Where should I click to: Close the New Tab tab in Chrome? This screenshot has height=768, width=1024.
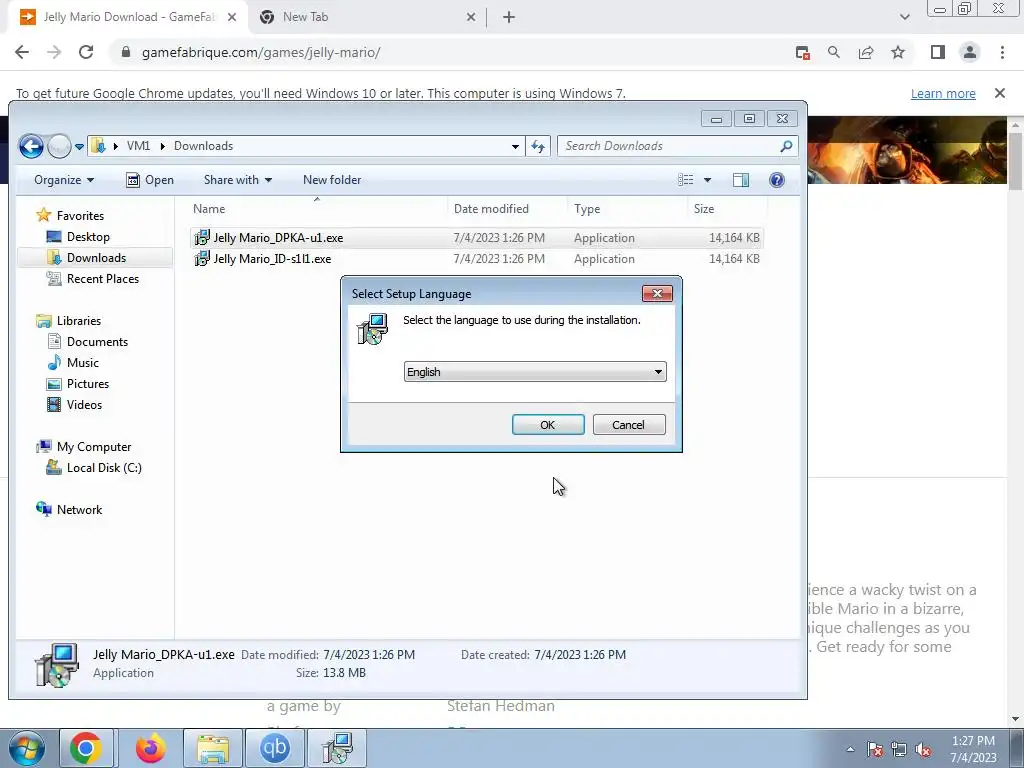[471, 17]
